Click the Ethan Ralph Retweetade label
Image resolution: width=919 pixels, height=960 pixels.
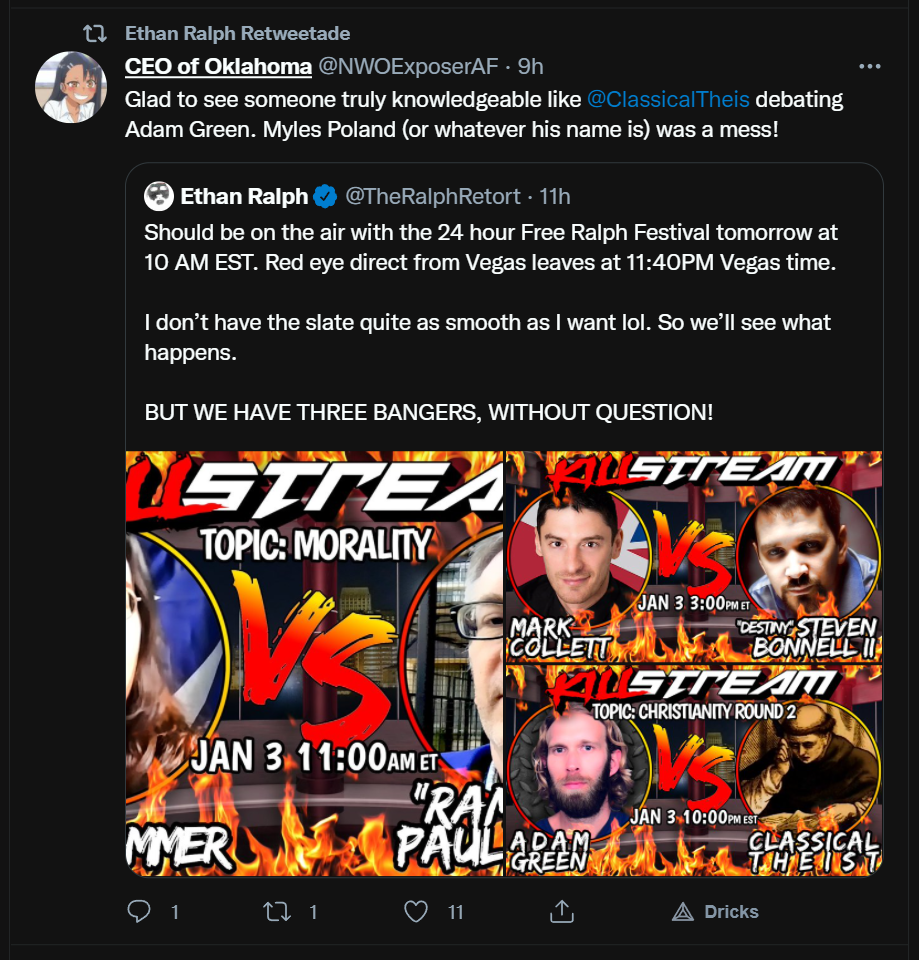coord(238,33)
